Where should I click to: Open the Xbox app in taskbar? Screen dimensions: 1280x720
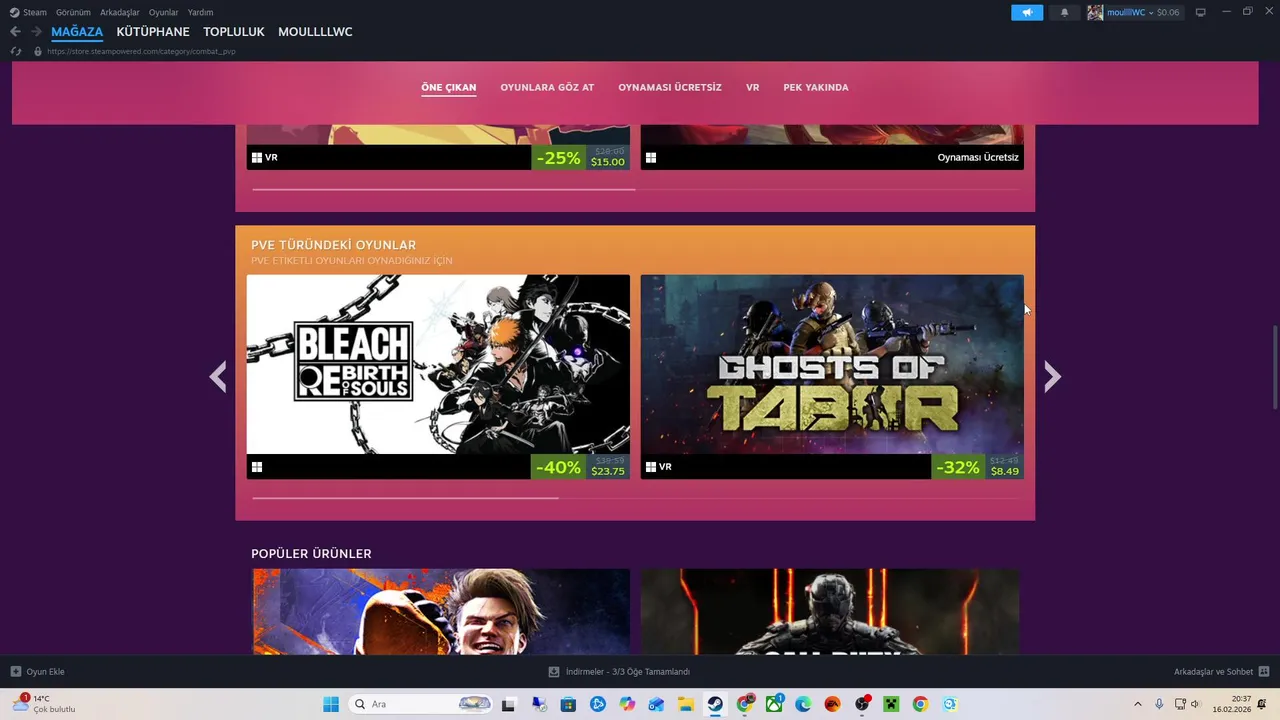(x=774, y=704)
